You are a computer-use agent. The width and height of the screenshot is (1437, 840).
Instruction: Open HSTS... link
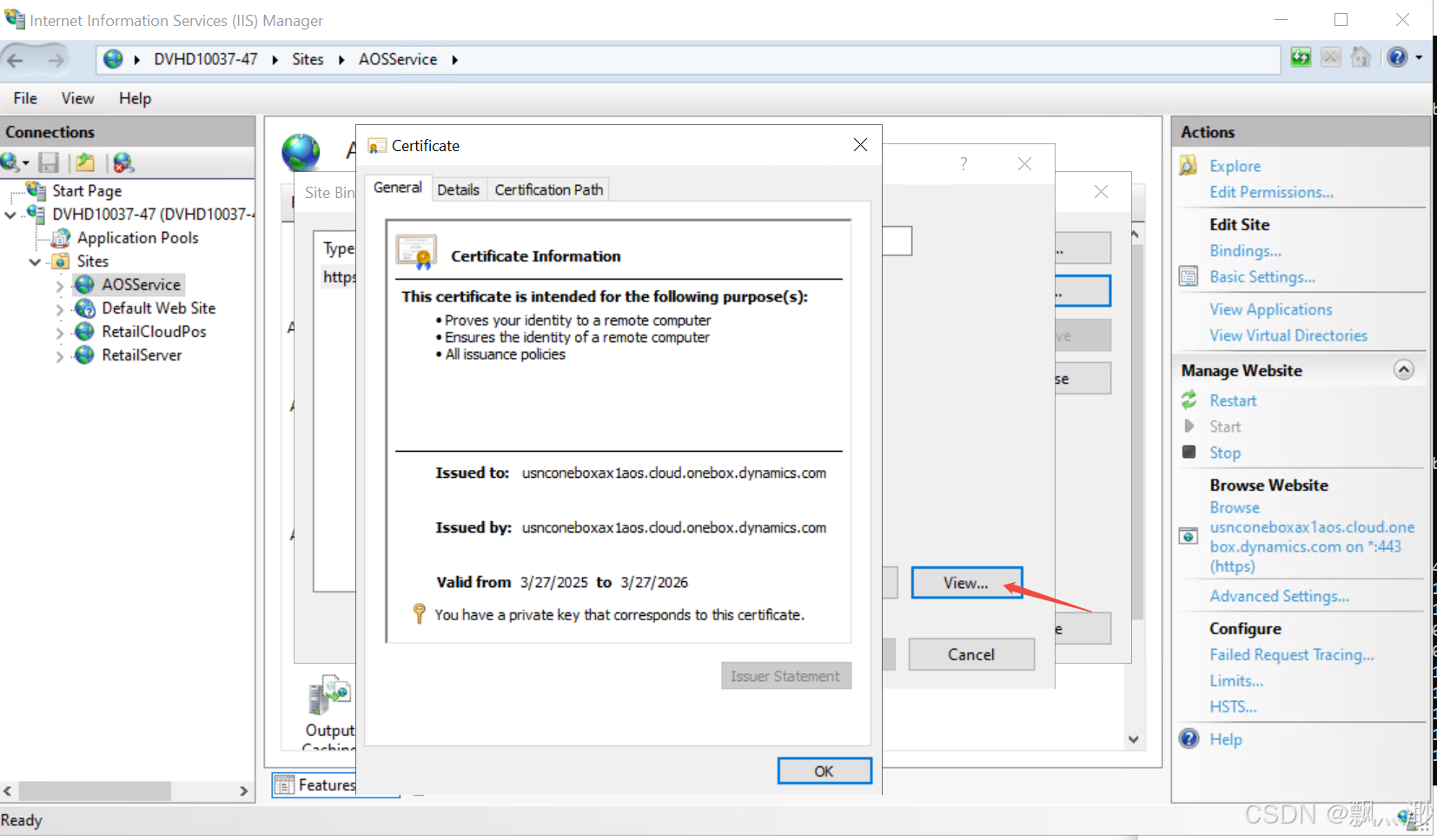(x=1233, y=706)
